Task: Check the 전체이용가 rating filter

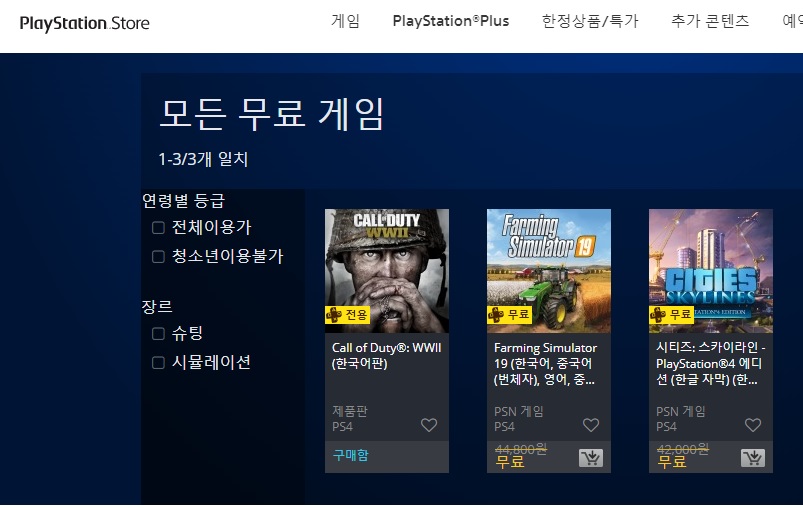Action: [158, 227]
